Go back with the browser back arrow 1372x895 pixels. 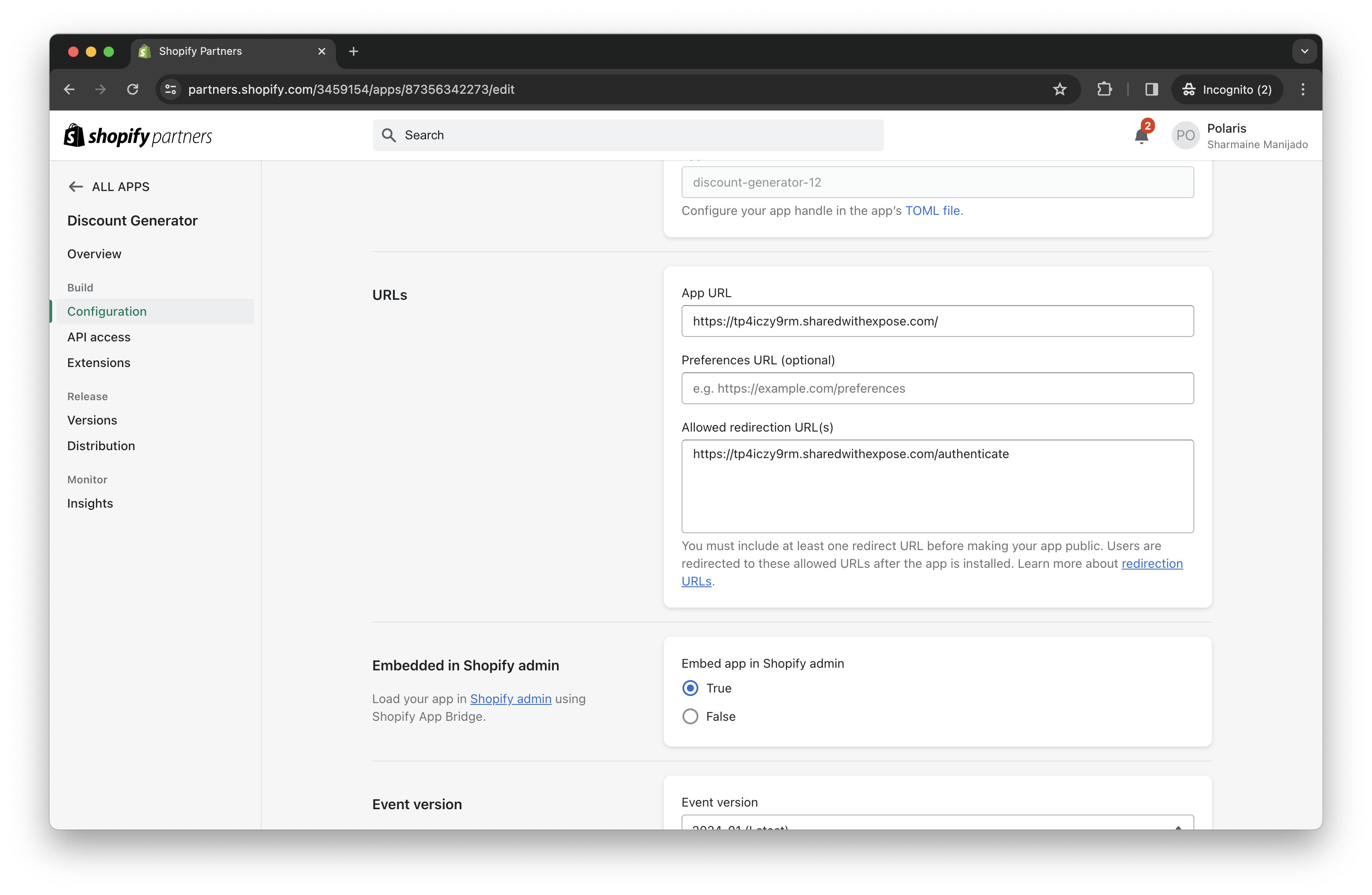point(69,89)
